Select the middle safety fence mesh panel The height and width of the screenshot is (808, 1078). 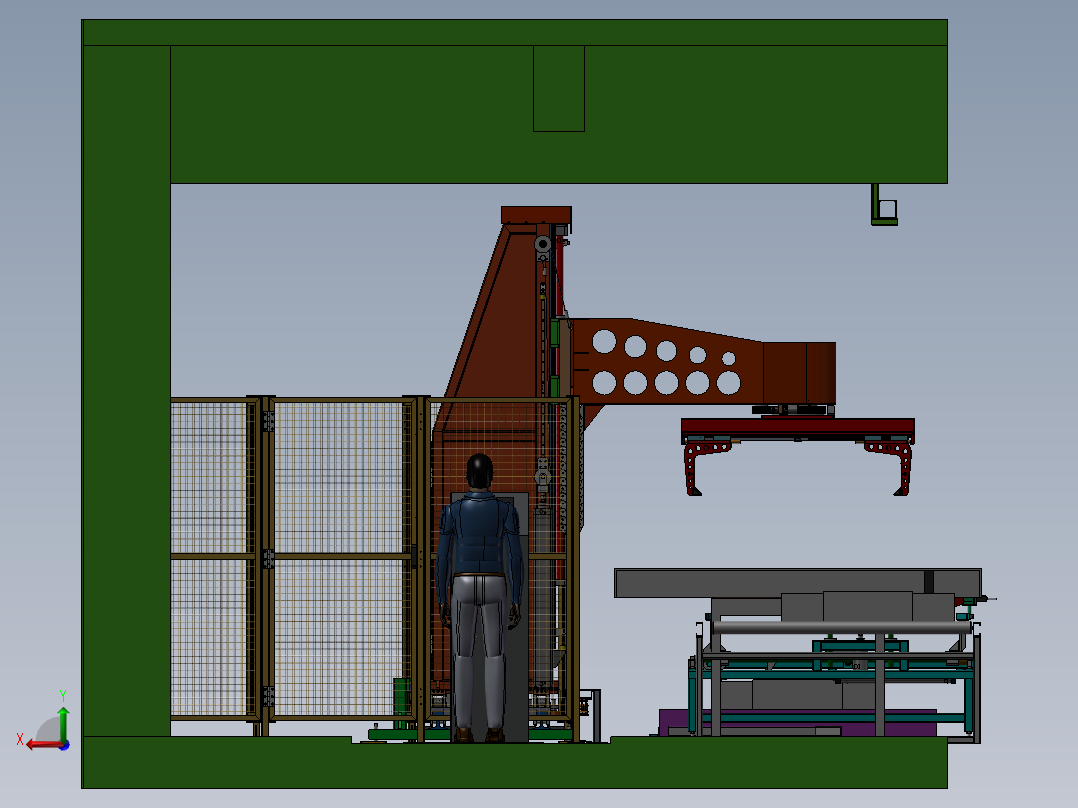[x=338, y=558]
